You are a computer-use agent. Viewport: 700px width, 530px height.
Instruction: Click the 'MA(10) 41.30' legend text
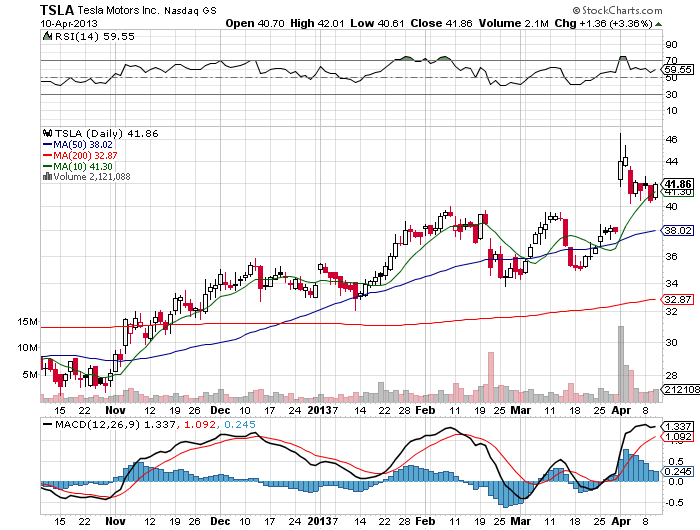83,166
